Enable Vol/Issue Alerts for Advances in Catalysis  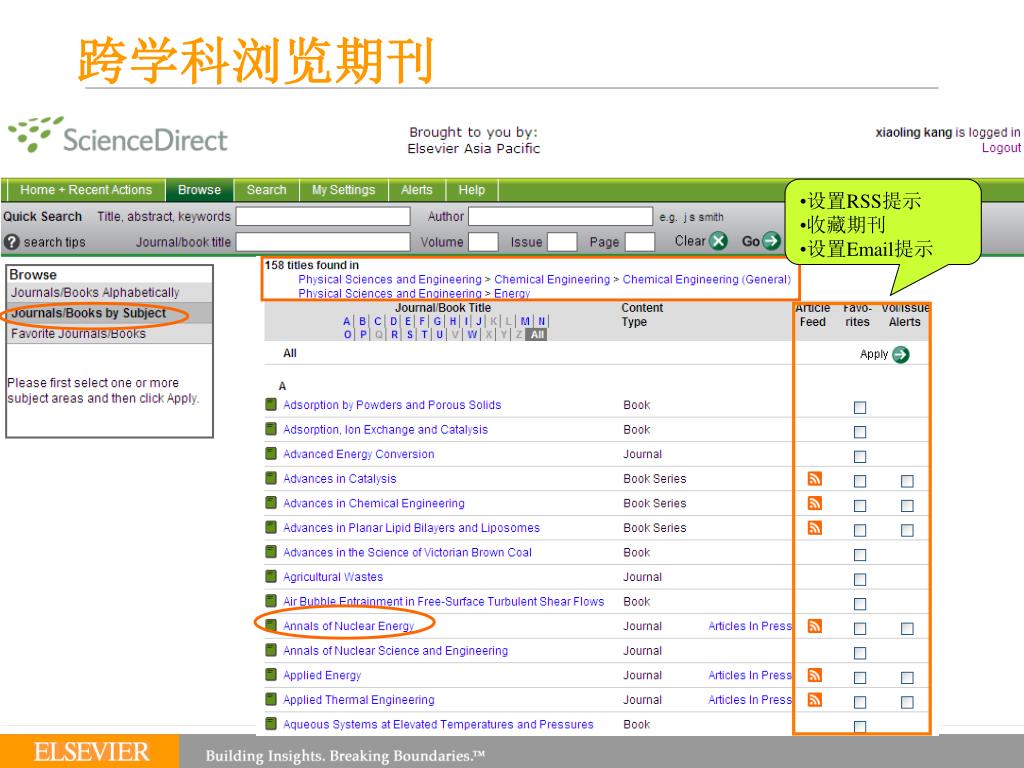point(907,481)
